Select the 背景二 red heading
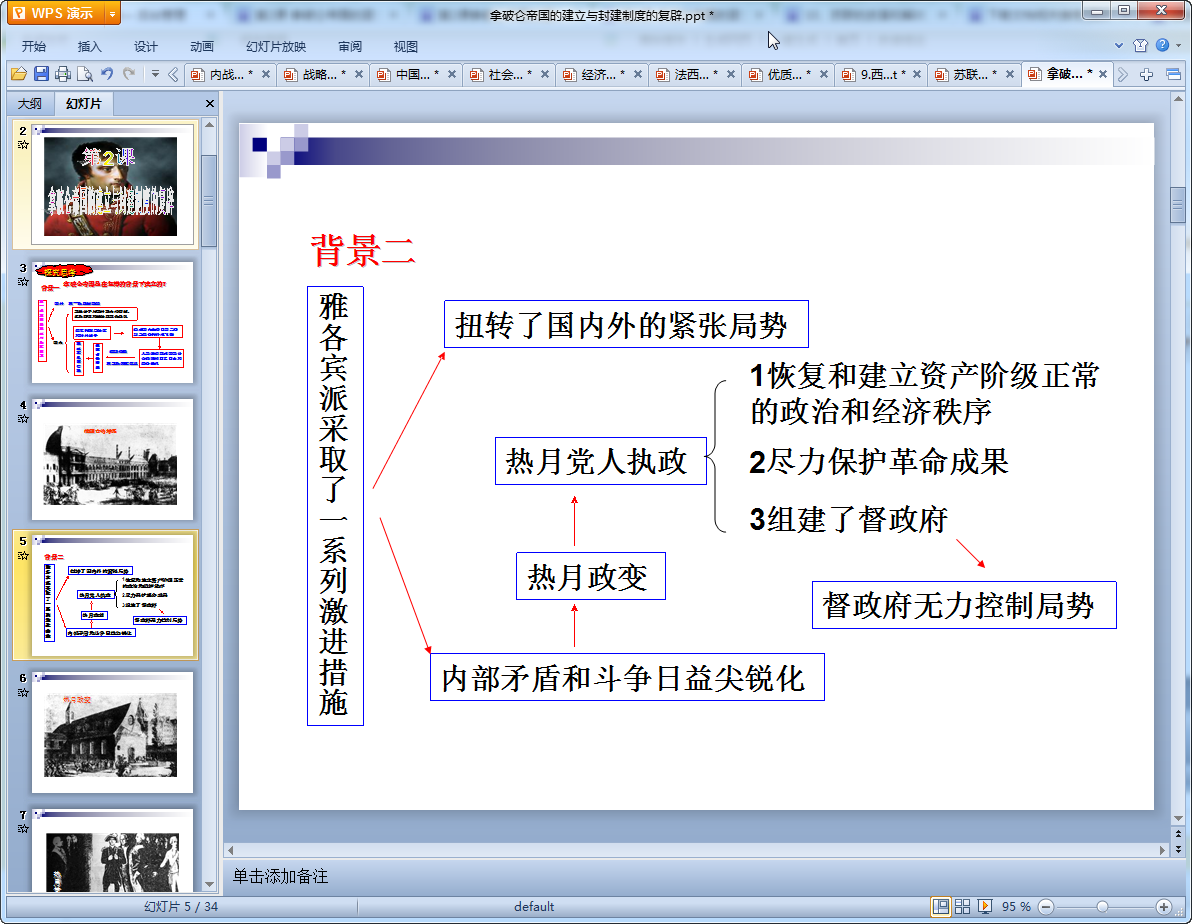 tap(363, 250)
